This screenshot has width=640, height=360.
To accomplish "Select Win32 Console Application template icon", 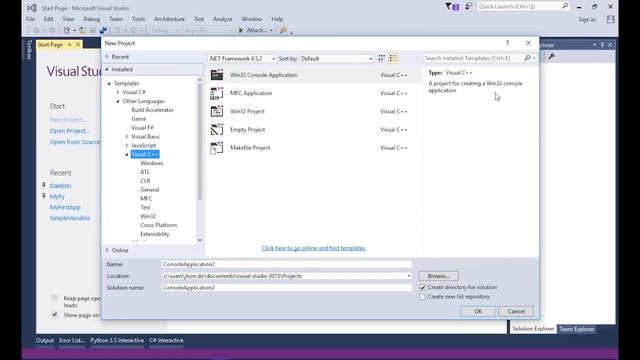I will [217, 75].
